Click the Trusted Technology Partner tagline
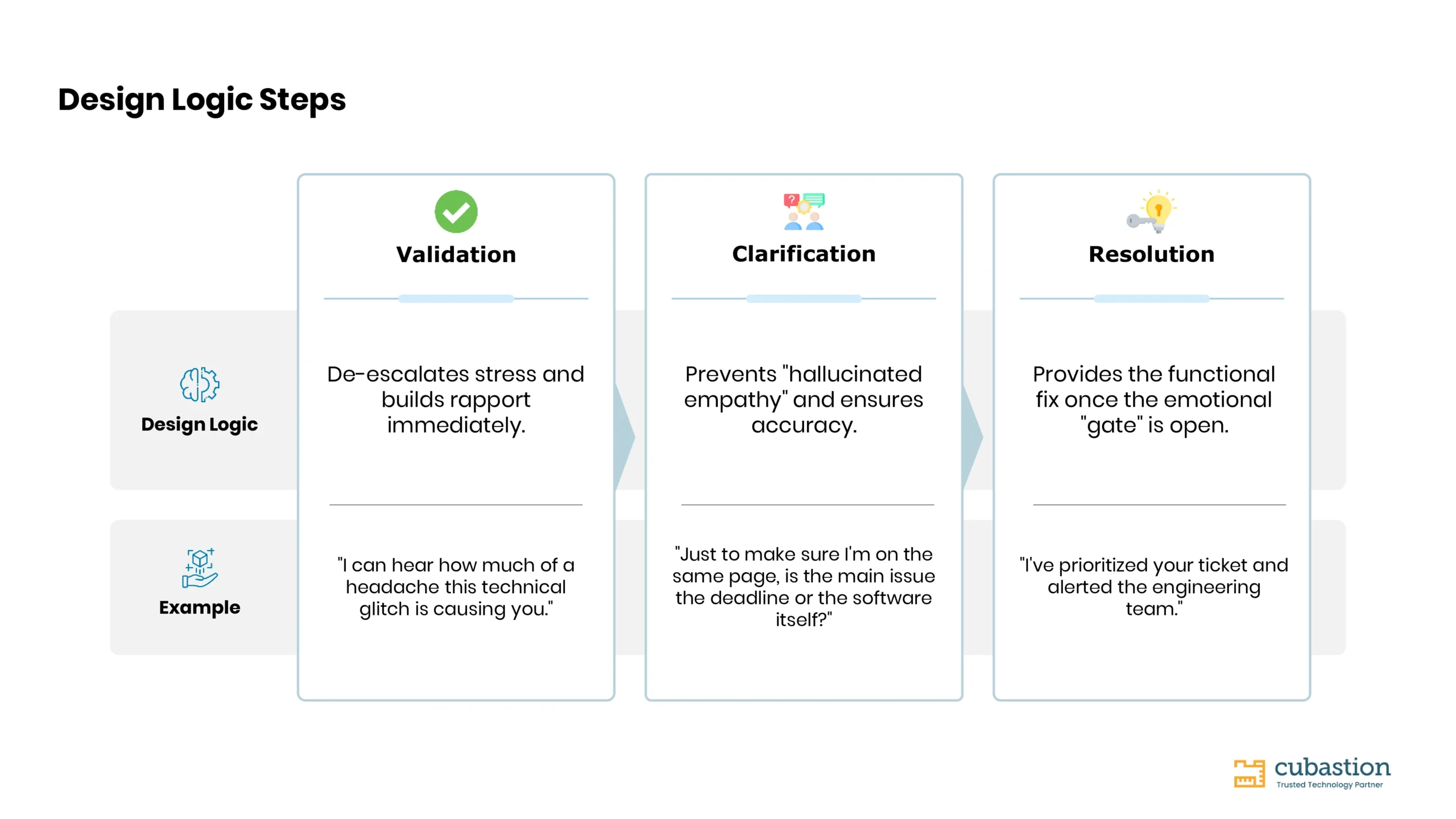The height and width of the screenshot is (819, 1456). [x=1329, y=785]
